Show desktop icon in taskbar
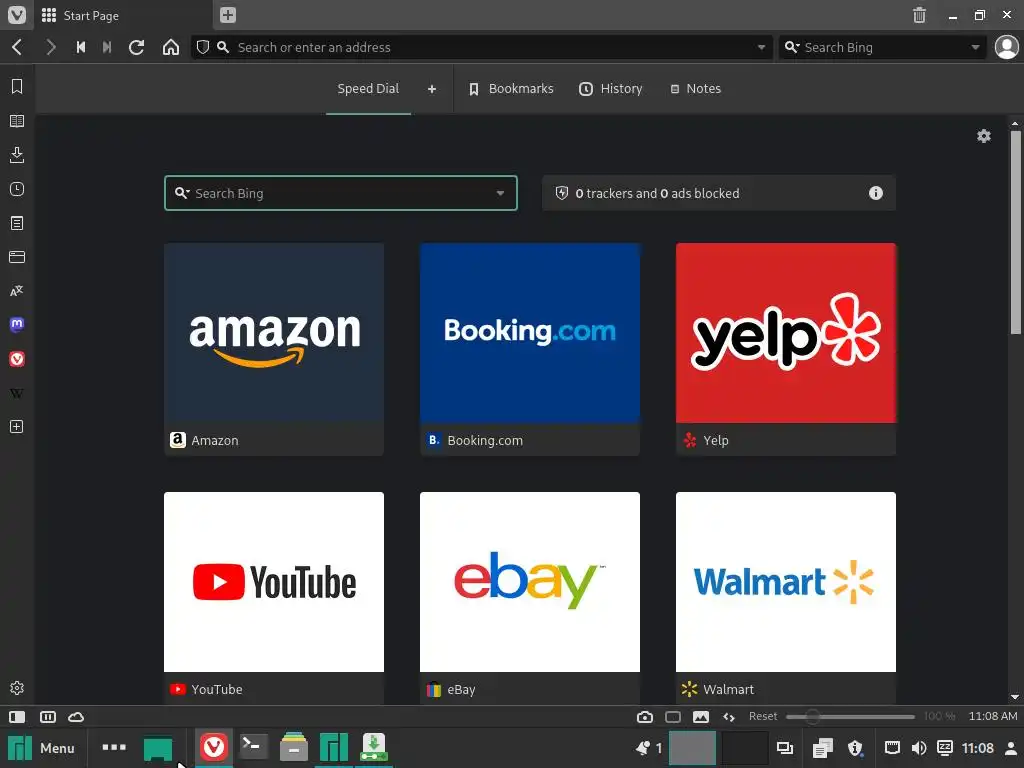This screenshot has height=768, width=1024. click(x=158, y=748)
